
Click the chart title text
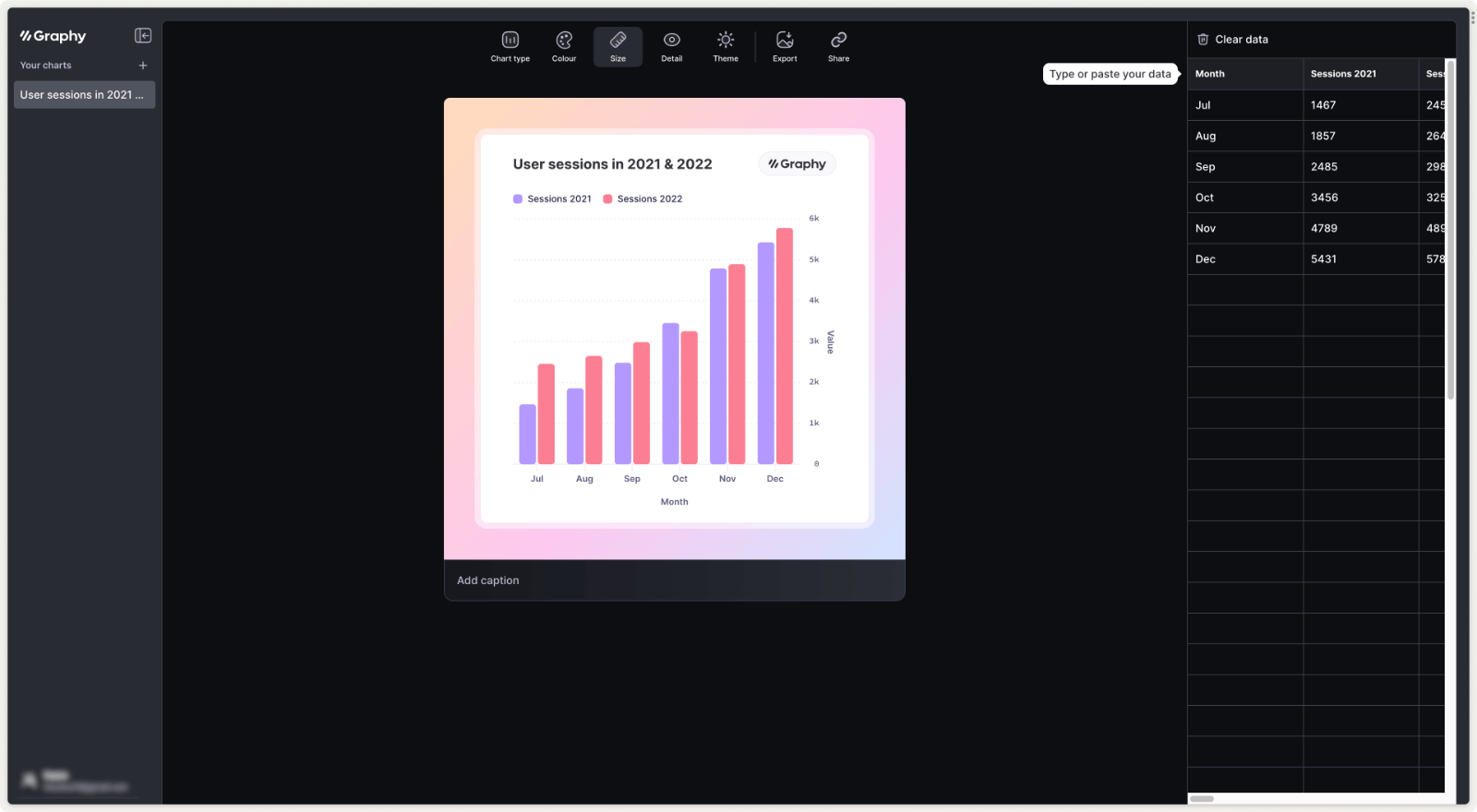click(612, 164)
